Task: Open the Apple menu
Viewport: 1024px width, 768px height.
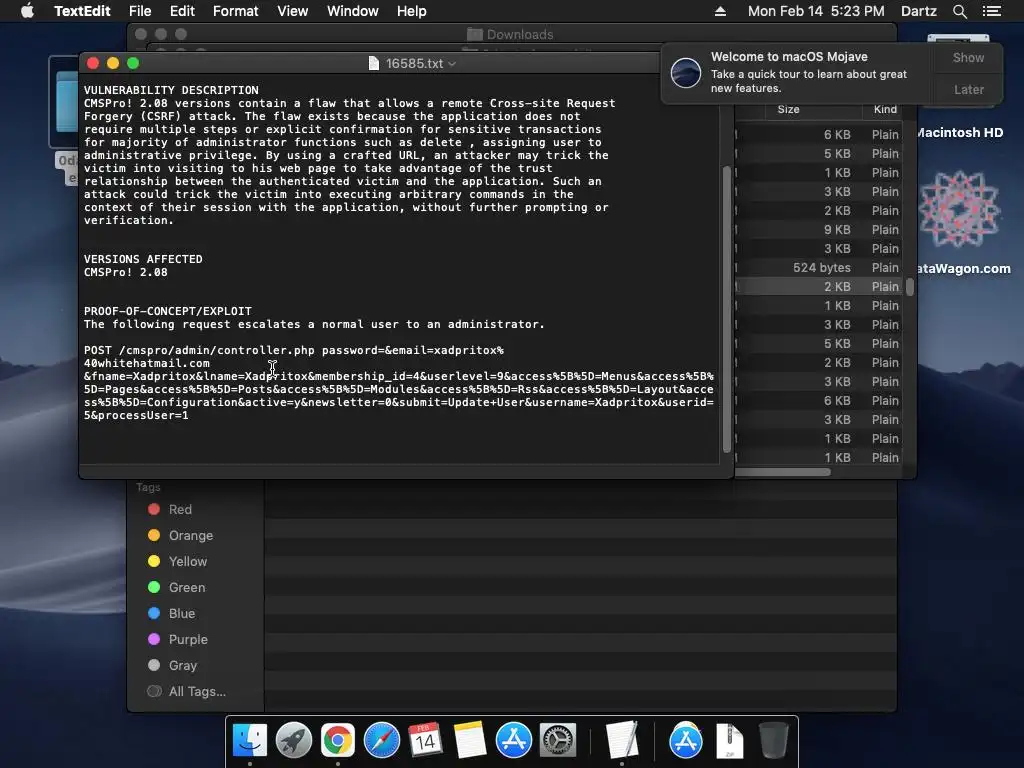Action: point(27,11)
